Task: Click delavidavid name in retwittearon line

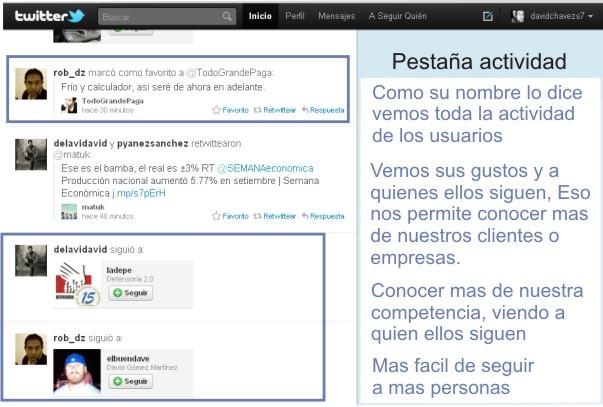Action: click(x=80, y=143)
